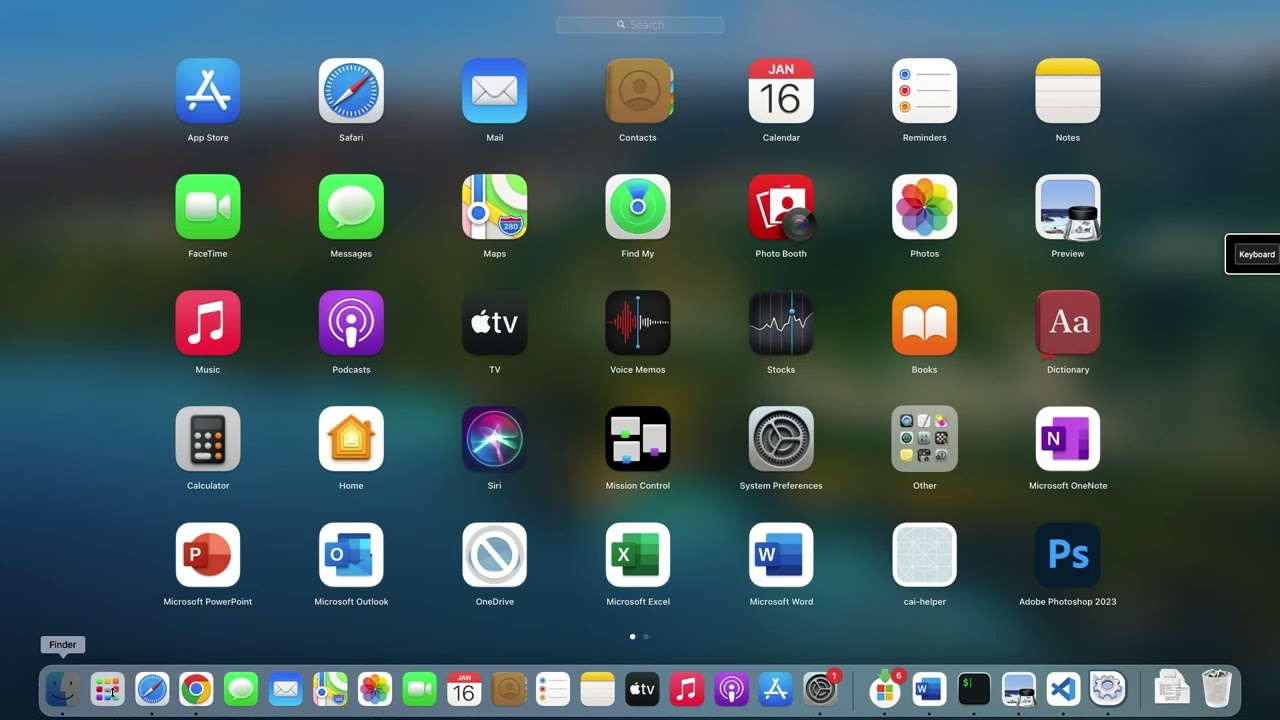Open Calendar from the Dock
This screenshot has height=720, width=1280.
[x=463, y=689]
